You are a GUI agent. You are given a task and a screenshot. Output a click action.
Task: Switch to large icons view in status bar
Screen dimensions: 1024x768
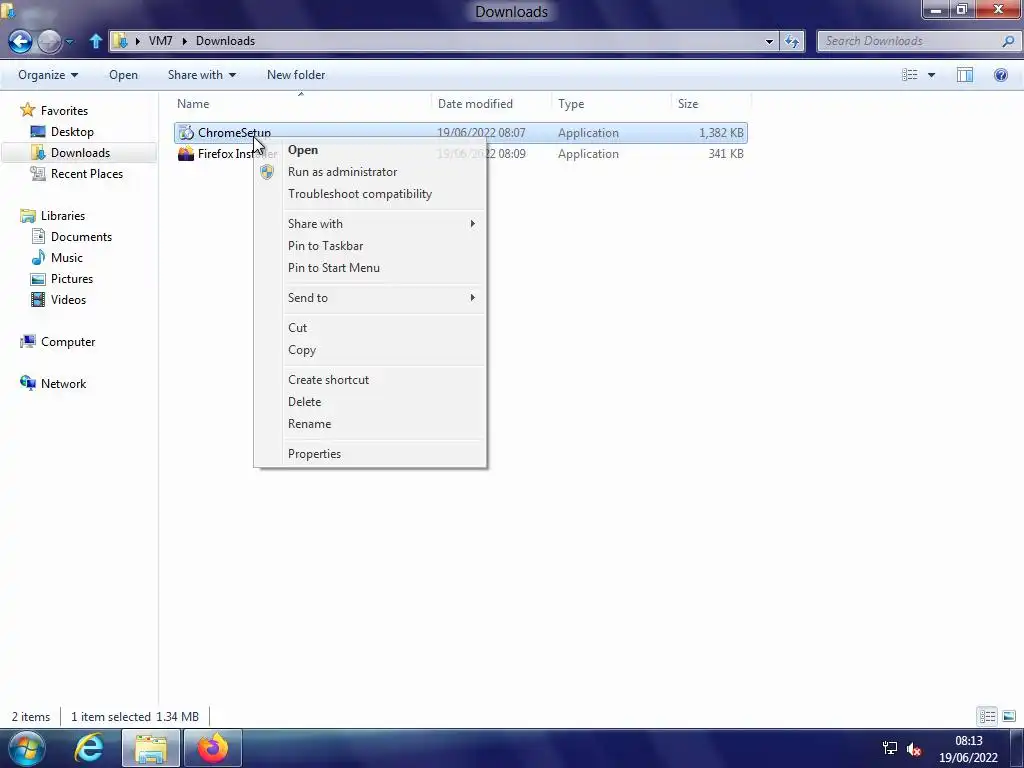pos(1008,716)
